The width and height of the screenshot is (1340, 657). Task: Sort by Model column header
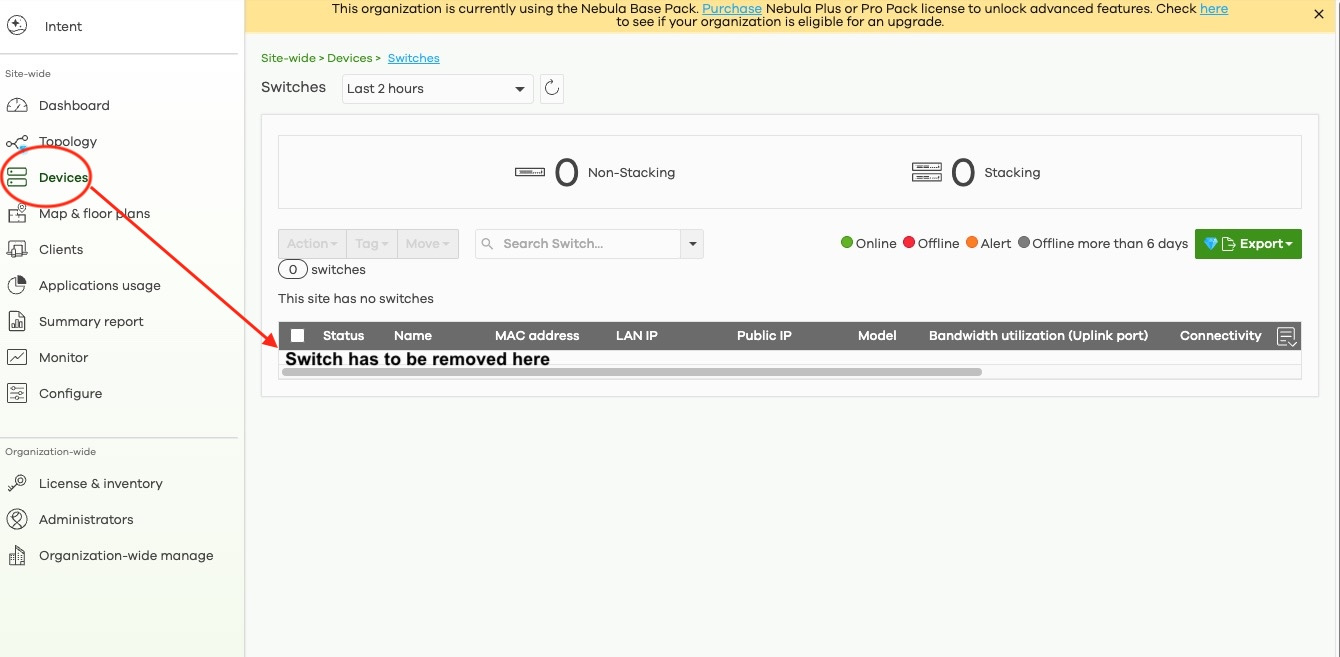[x=877, y=336]
